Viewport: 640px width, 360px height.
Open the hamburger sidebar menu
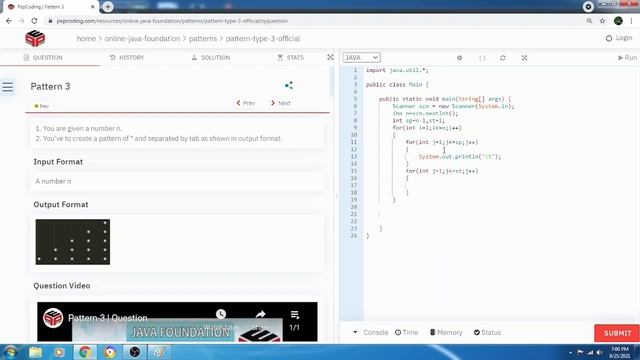[x=8, y=87]
